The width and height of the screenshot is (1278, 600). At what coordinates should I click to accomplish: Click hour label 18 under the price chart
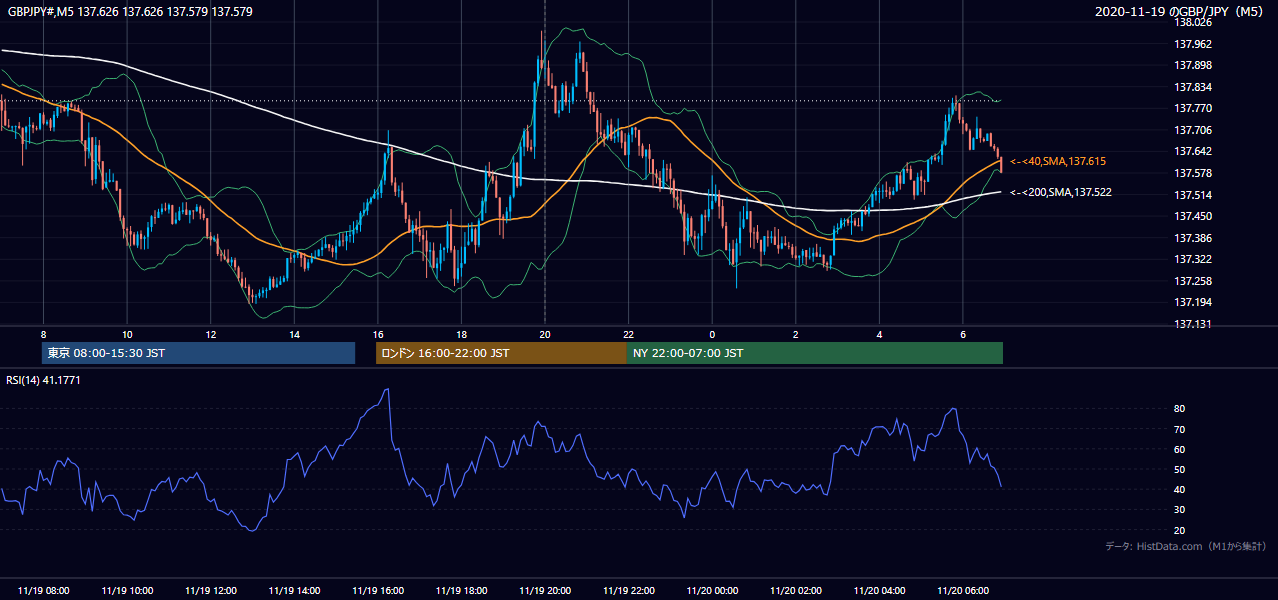(461, 334)
